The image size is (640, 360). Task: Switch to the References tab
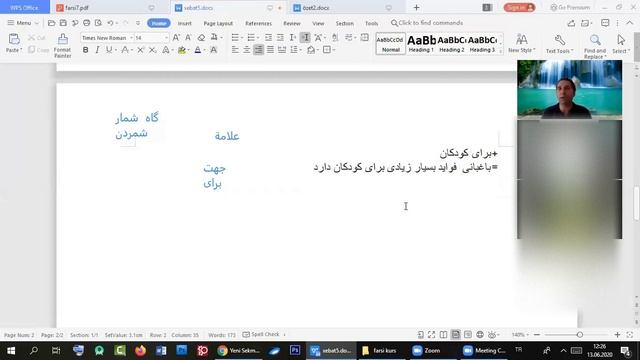(x=258, y=24)
